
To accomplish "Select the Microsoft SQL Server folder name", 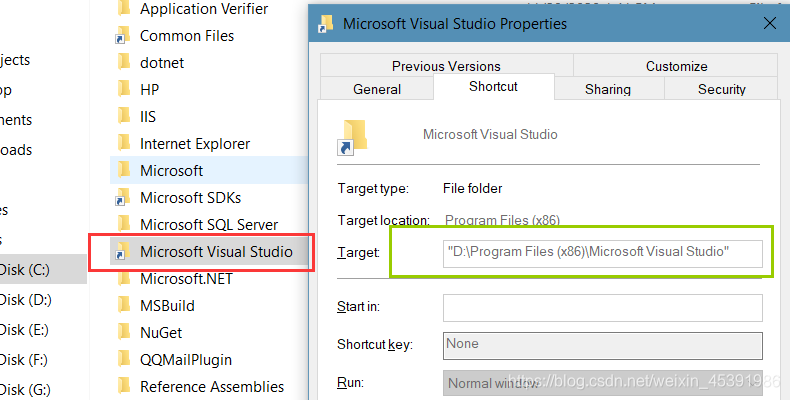I will click(x=209, y=224).
